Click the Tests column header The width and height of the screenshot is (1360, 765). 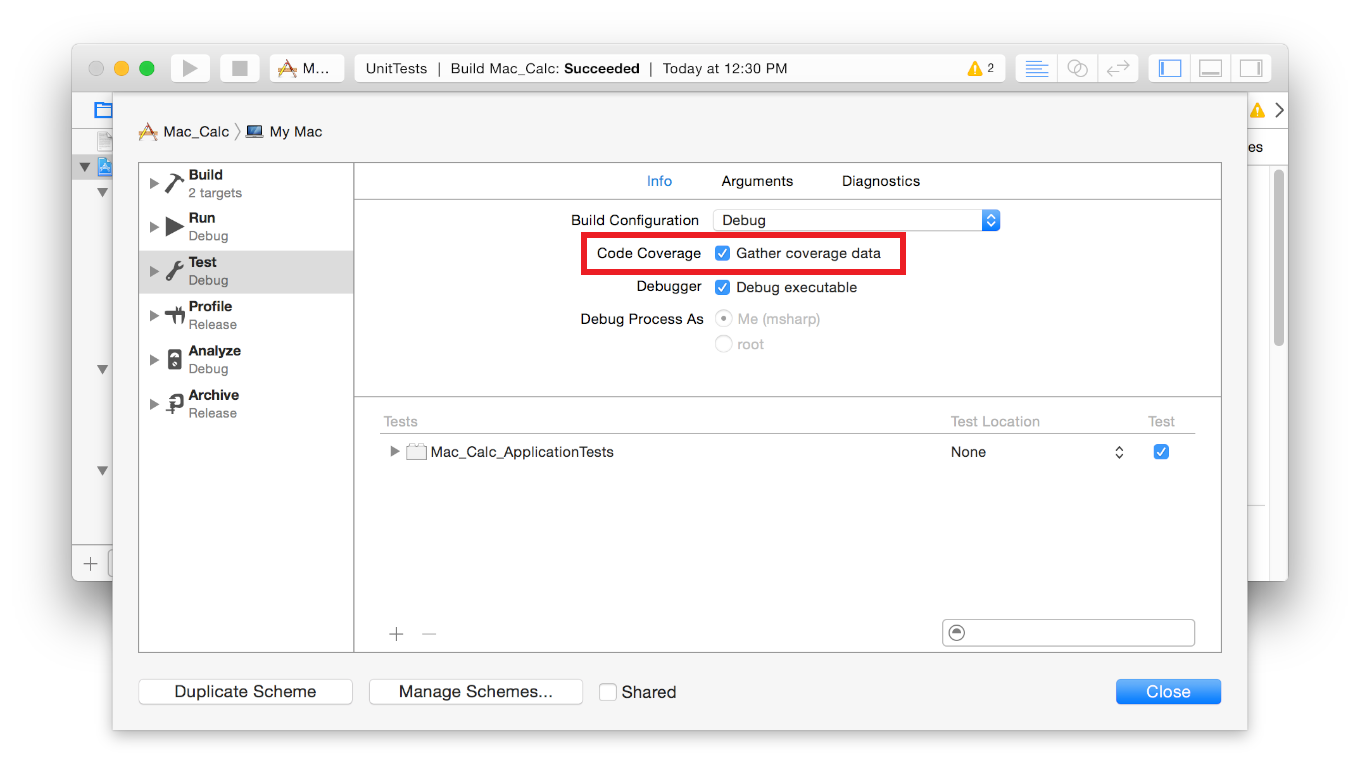[400, 422]
